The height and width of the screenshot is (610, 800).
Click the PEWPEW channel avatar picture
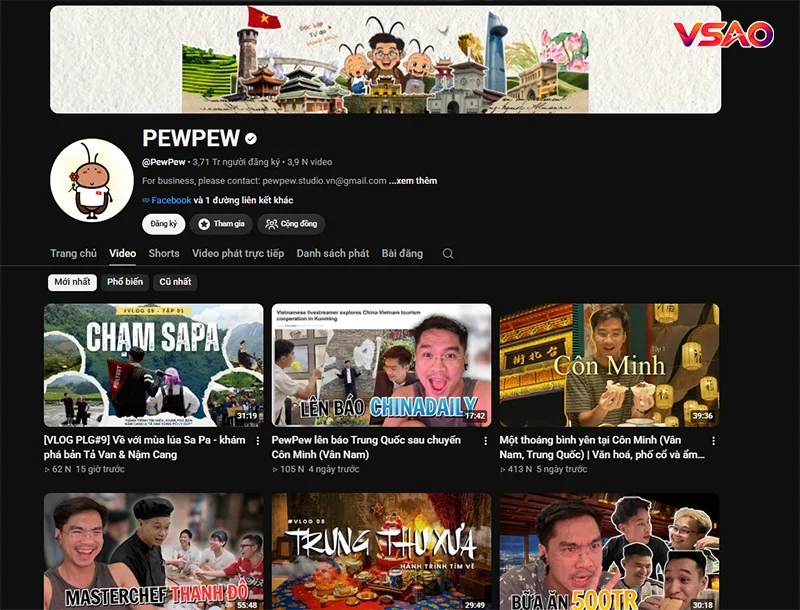pos(92,180)
